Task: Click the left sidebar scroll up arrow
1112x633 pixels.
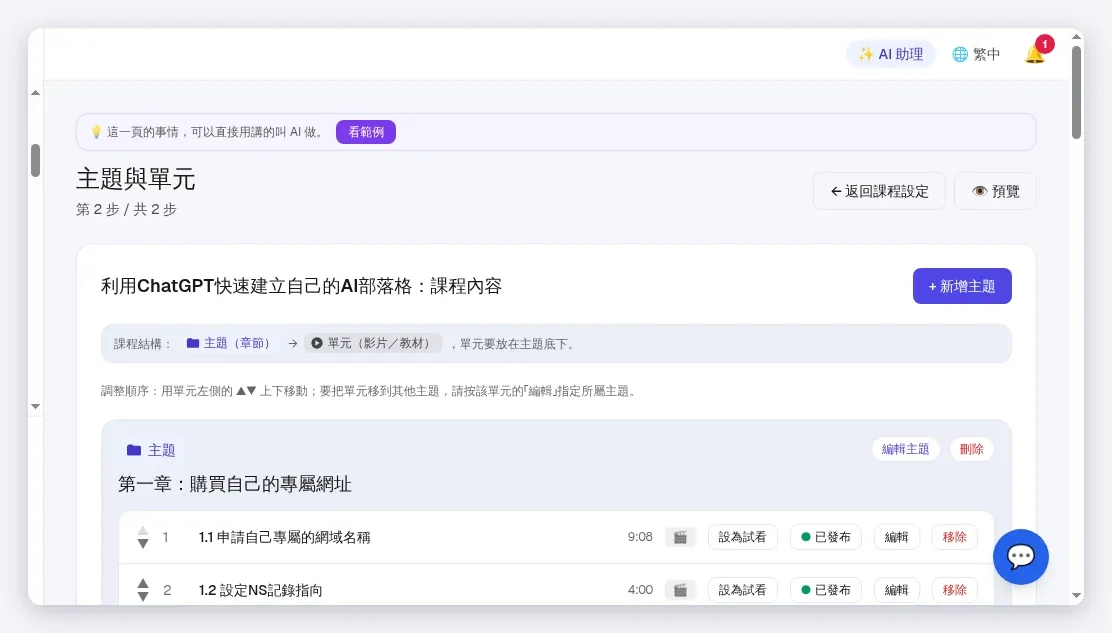Action: tap(35, 93)
